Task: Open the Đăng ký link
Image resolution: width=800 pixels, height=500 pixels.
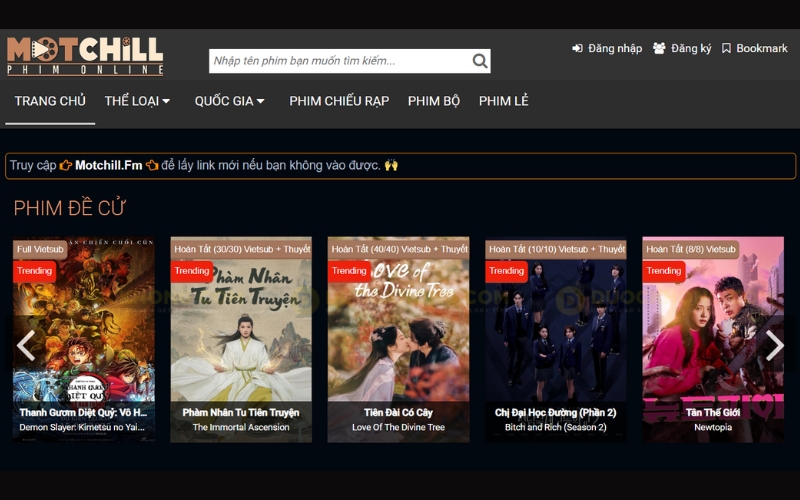Action: pos(691,48)
